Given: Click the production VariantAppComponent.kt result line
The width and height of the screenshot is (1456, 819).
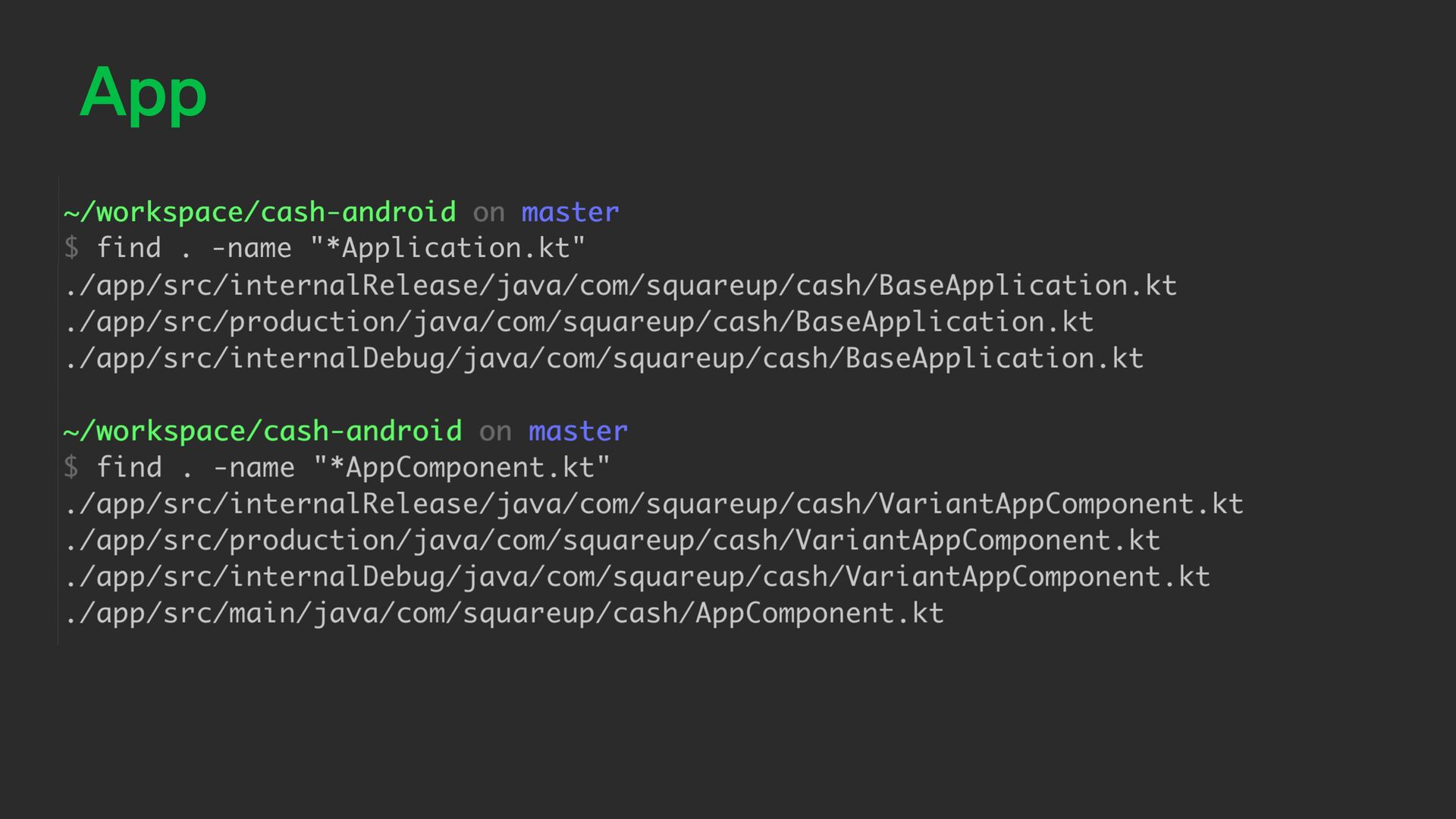Looking at the screenshot, I should coord(612,540).
